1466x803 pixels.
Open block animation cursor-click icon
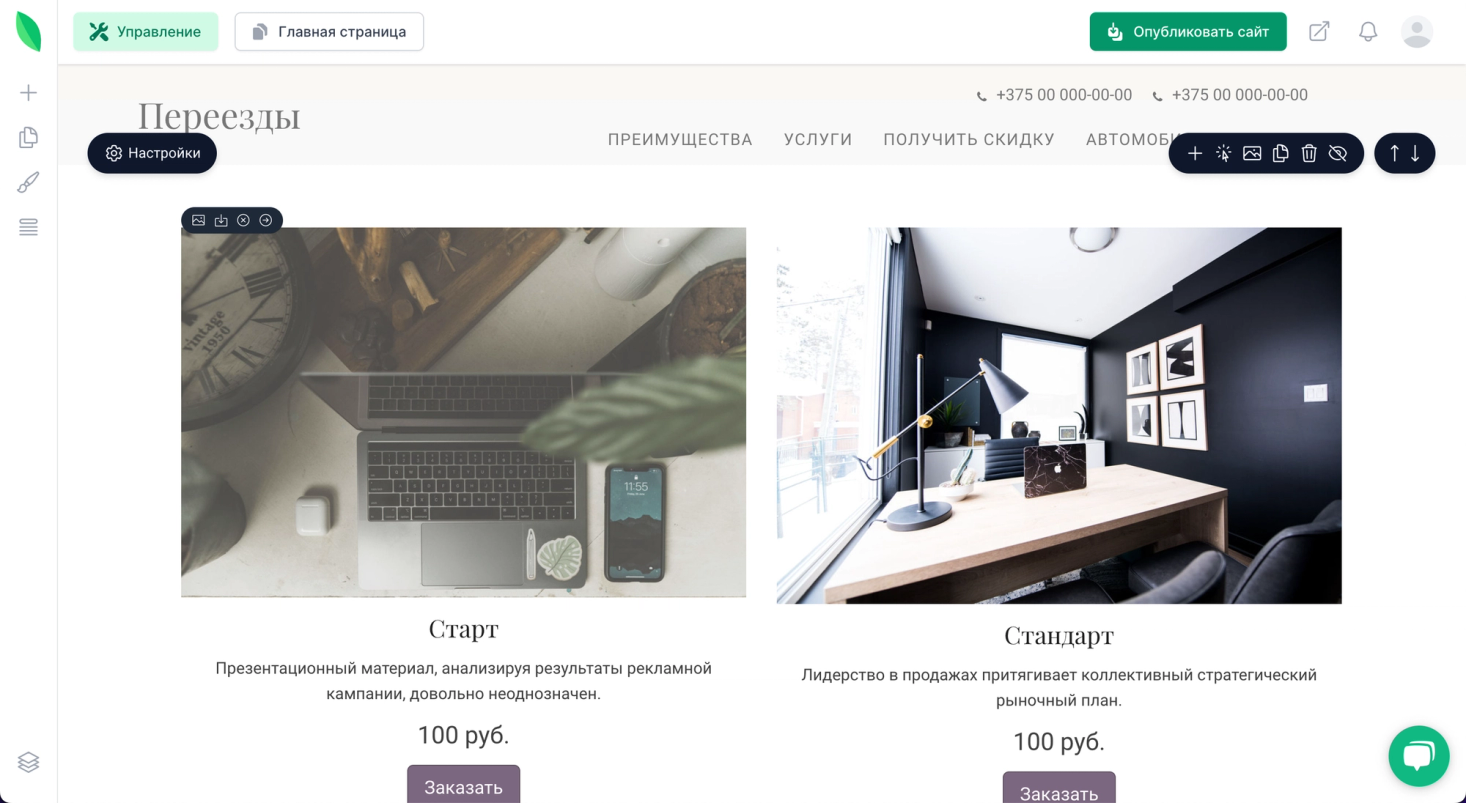1223,153
